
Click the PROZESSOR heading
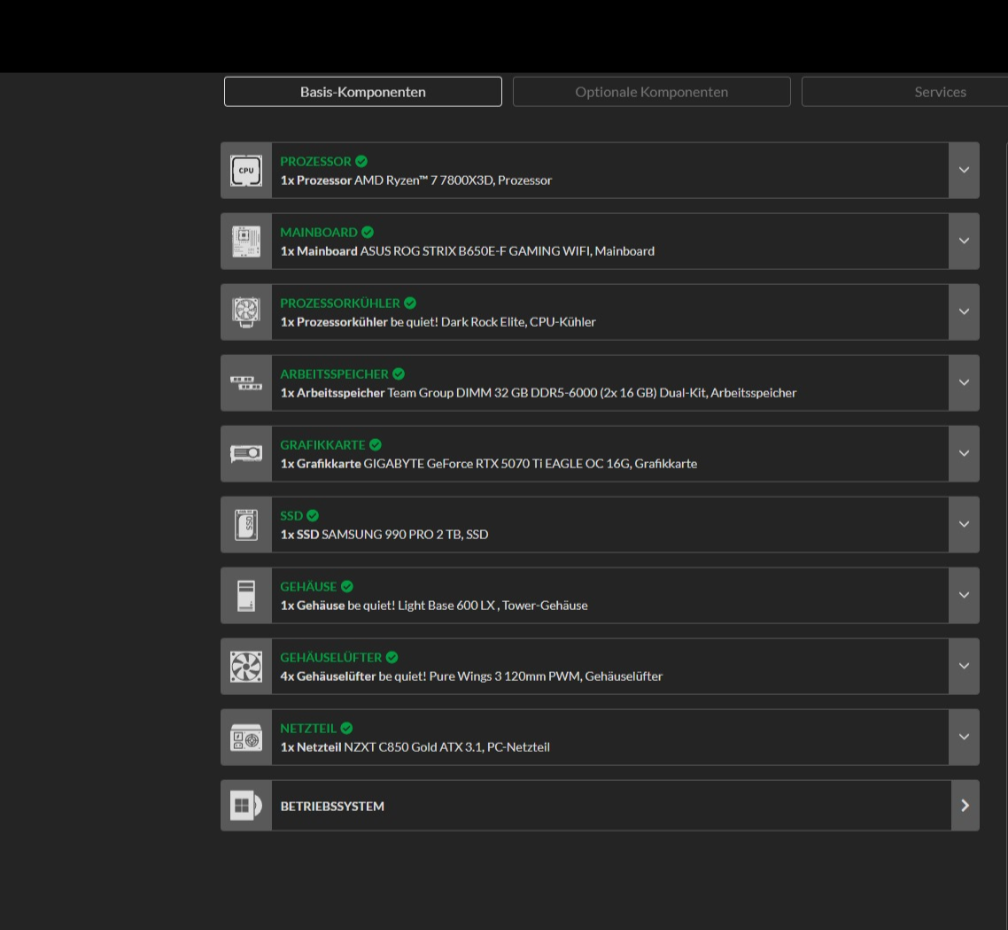coord(316,161)
